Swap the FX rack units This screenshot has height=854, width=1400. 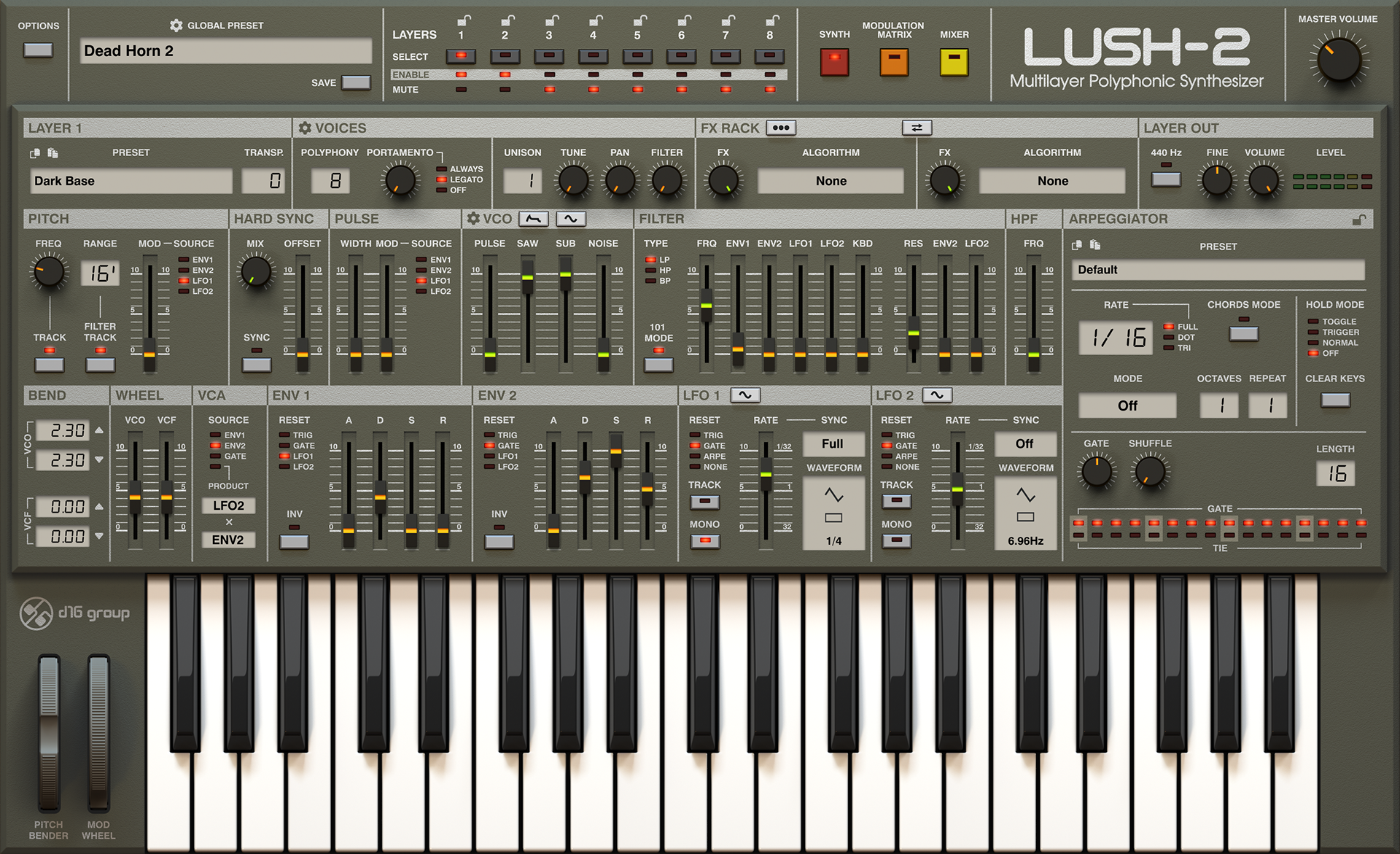(x=917, y=128)
